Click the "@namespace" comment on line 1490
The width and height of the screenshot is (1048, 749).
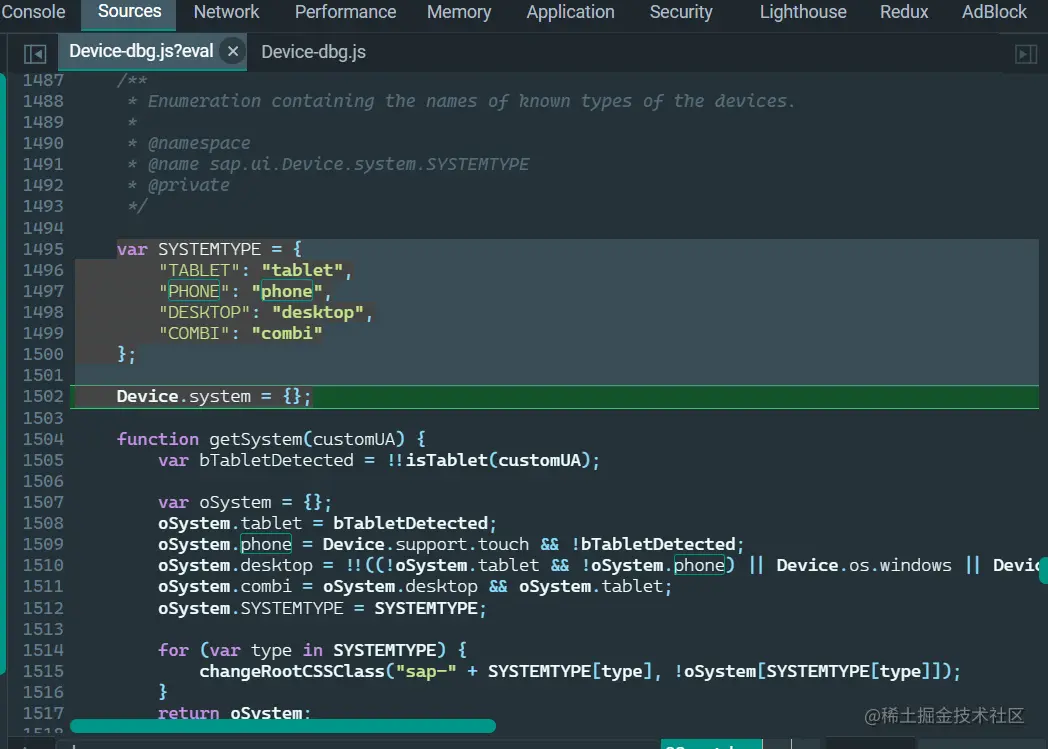pyautogui.click(x=199, y=143)
